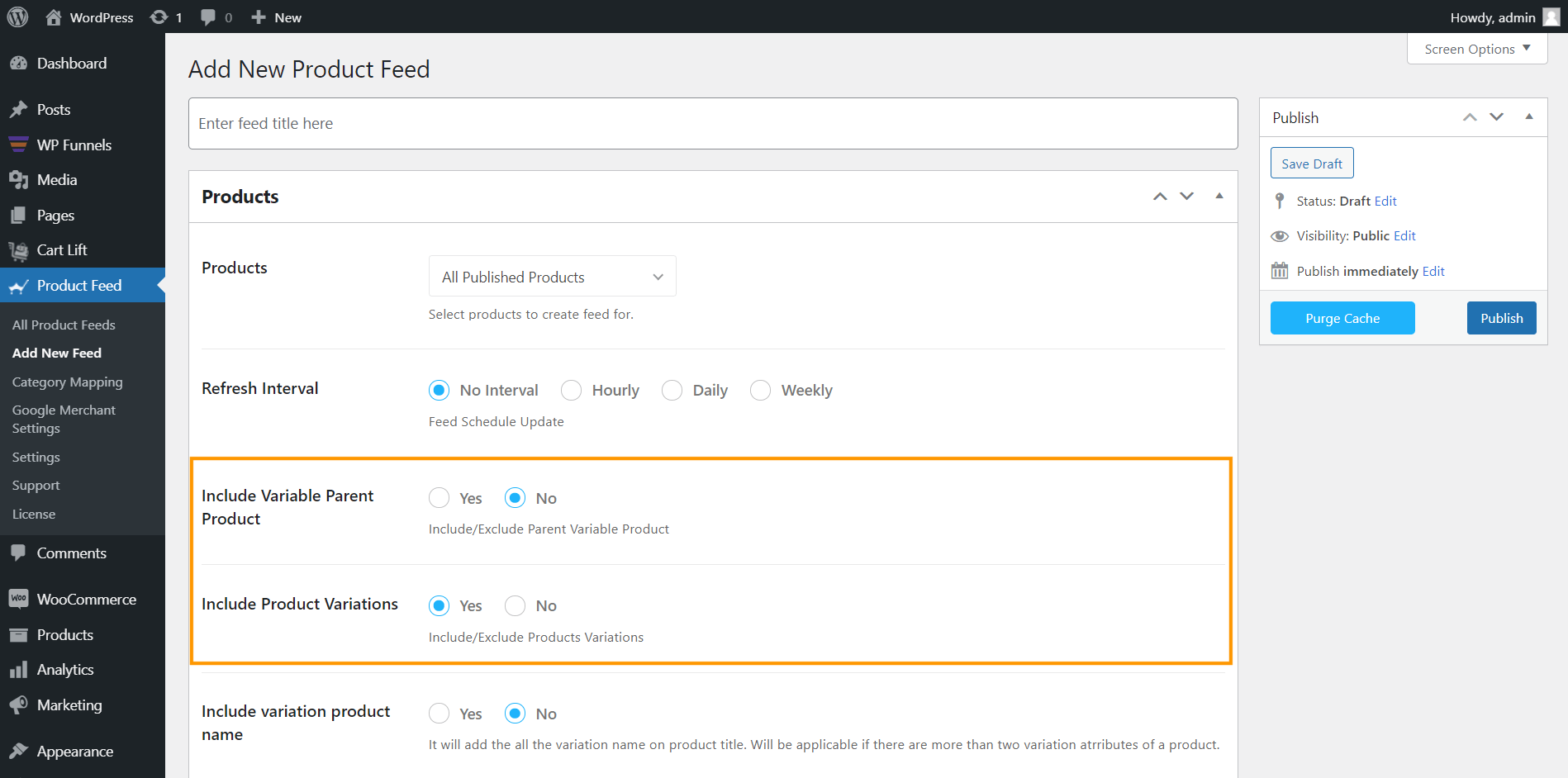Open the comments bubble in admin bar
This screenshot has width=1568, height=778.
(208, 17)
